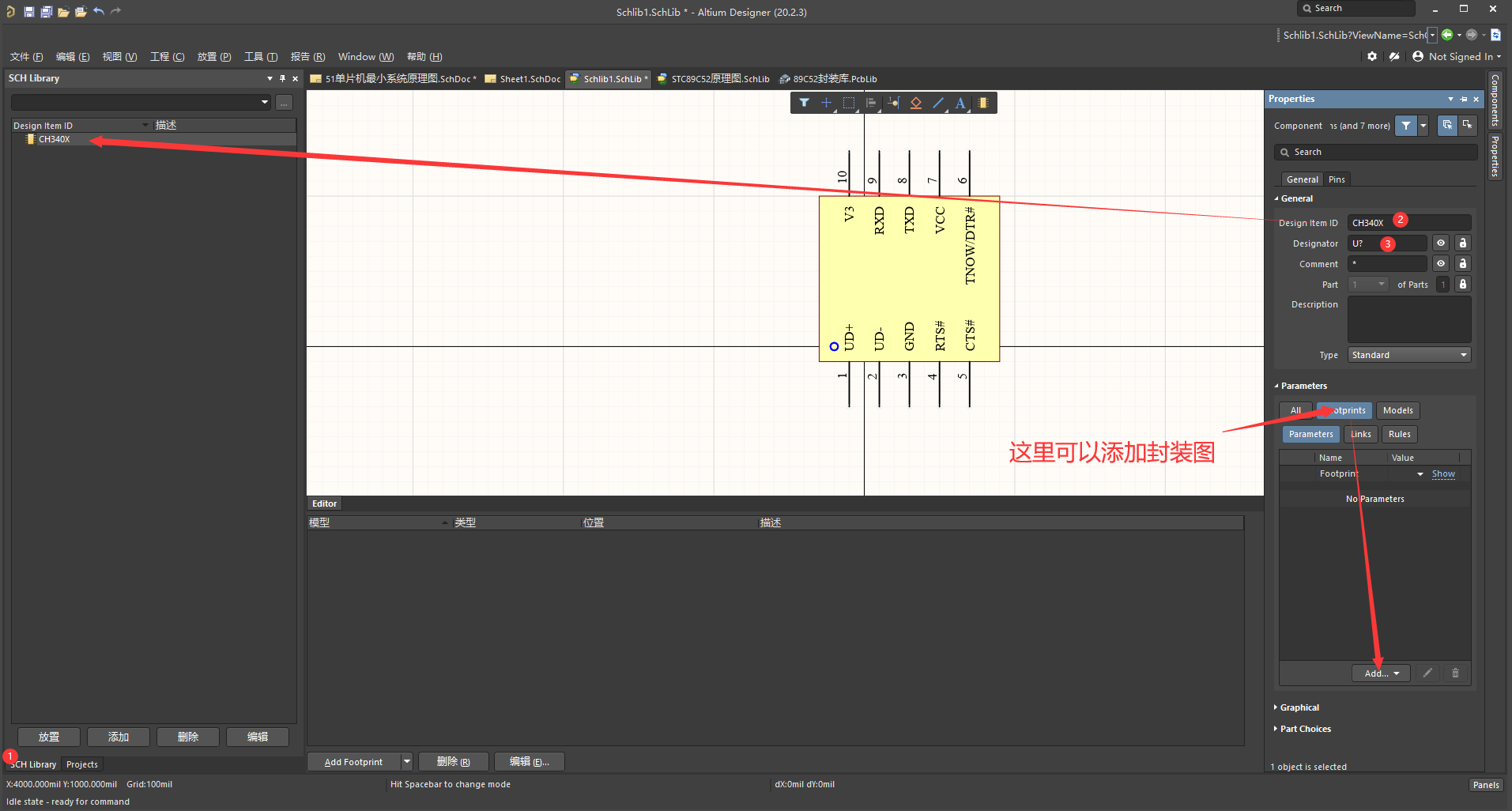Click the 放置 button in SCH Library
This screenshot has height=811, width=1512.
49,737
